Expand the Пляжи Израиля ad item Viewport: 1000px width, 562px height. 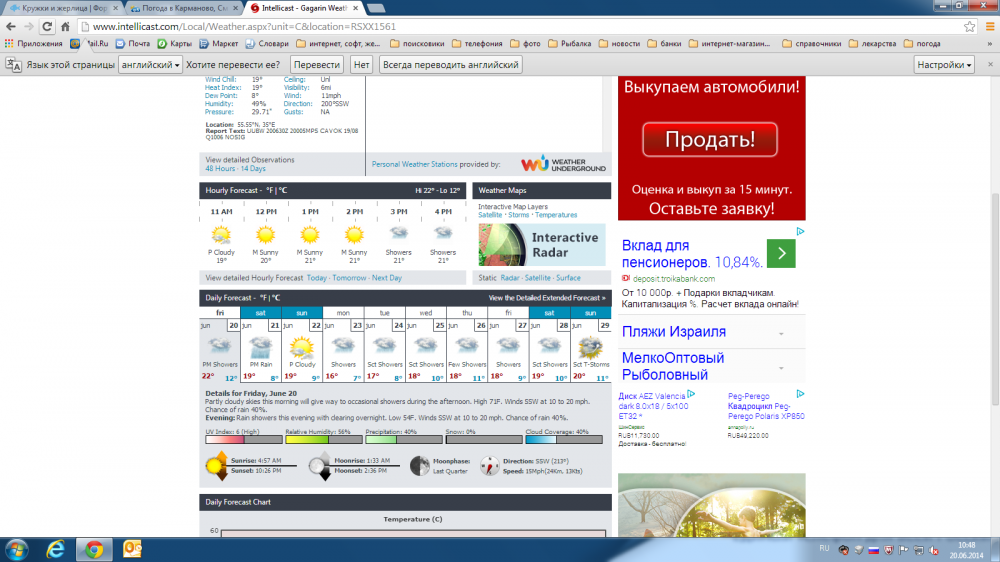click(781, 333)
